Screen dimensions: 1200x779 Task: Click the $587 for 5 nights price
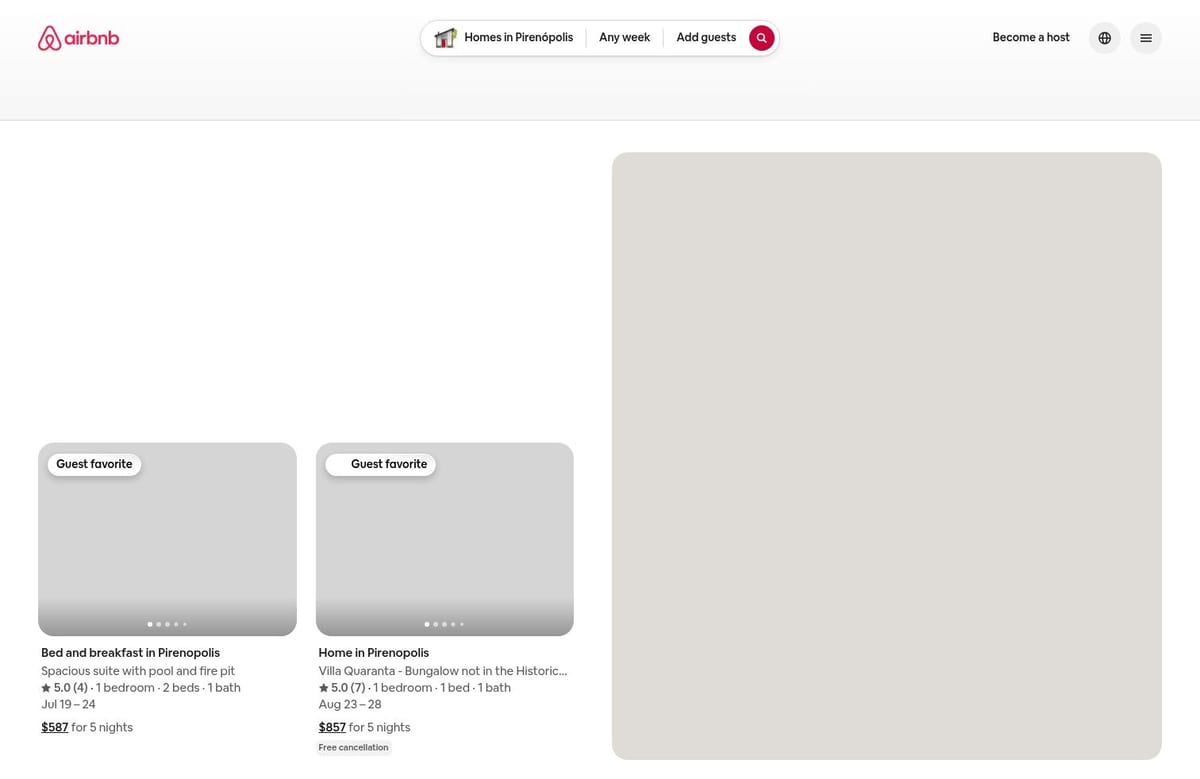click(87, 728)
